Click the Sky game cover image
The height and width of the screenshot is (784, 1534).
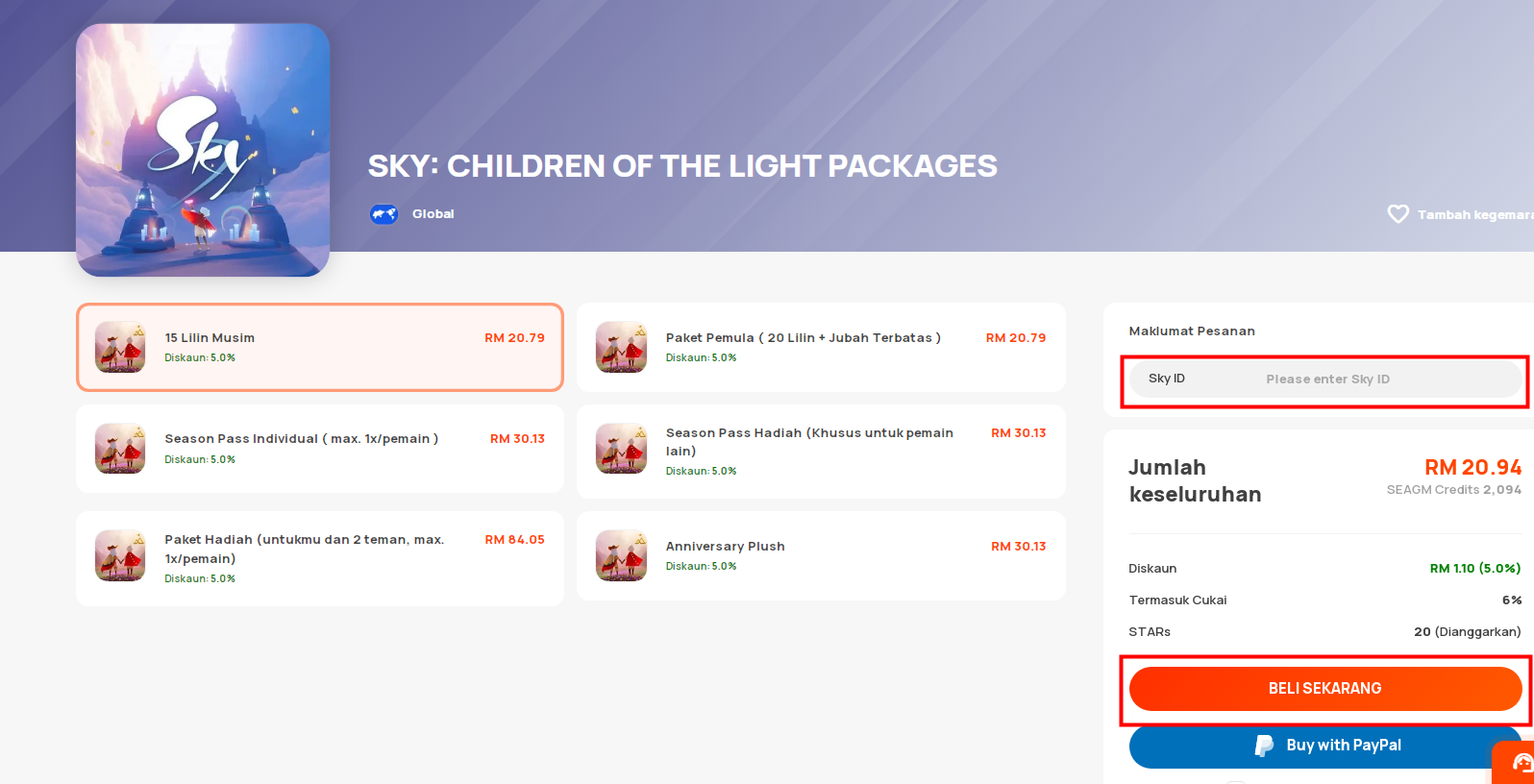click(203, 150)
